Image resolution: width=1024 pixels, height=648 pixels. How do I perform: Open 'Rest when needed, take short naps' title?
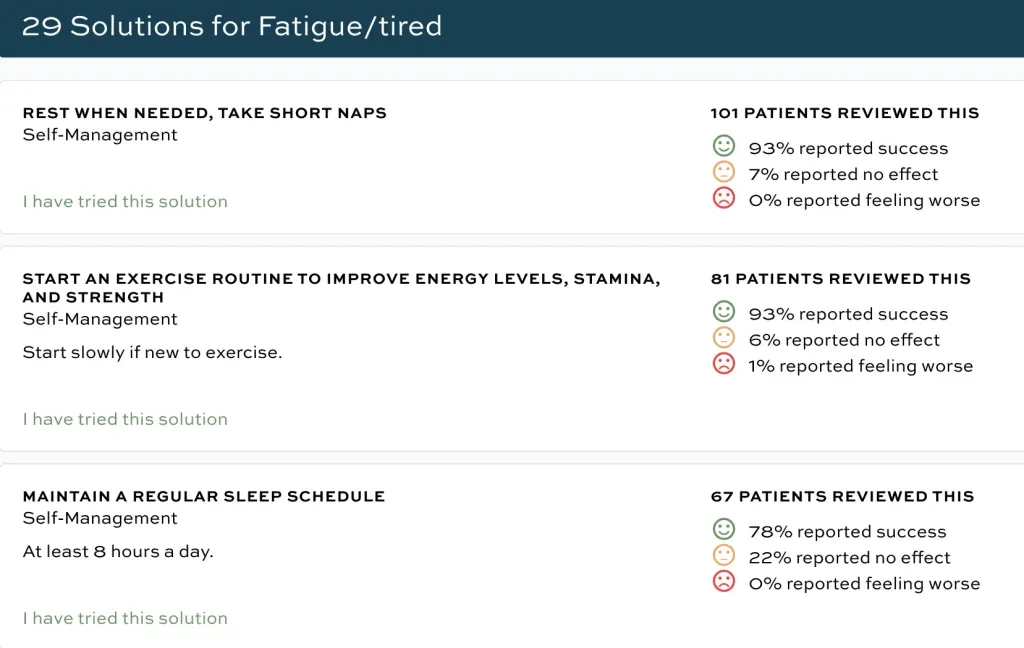(204, 113)
